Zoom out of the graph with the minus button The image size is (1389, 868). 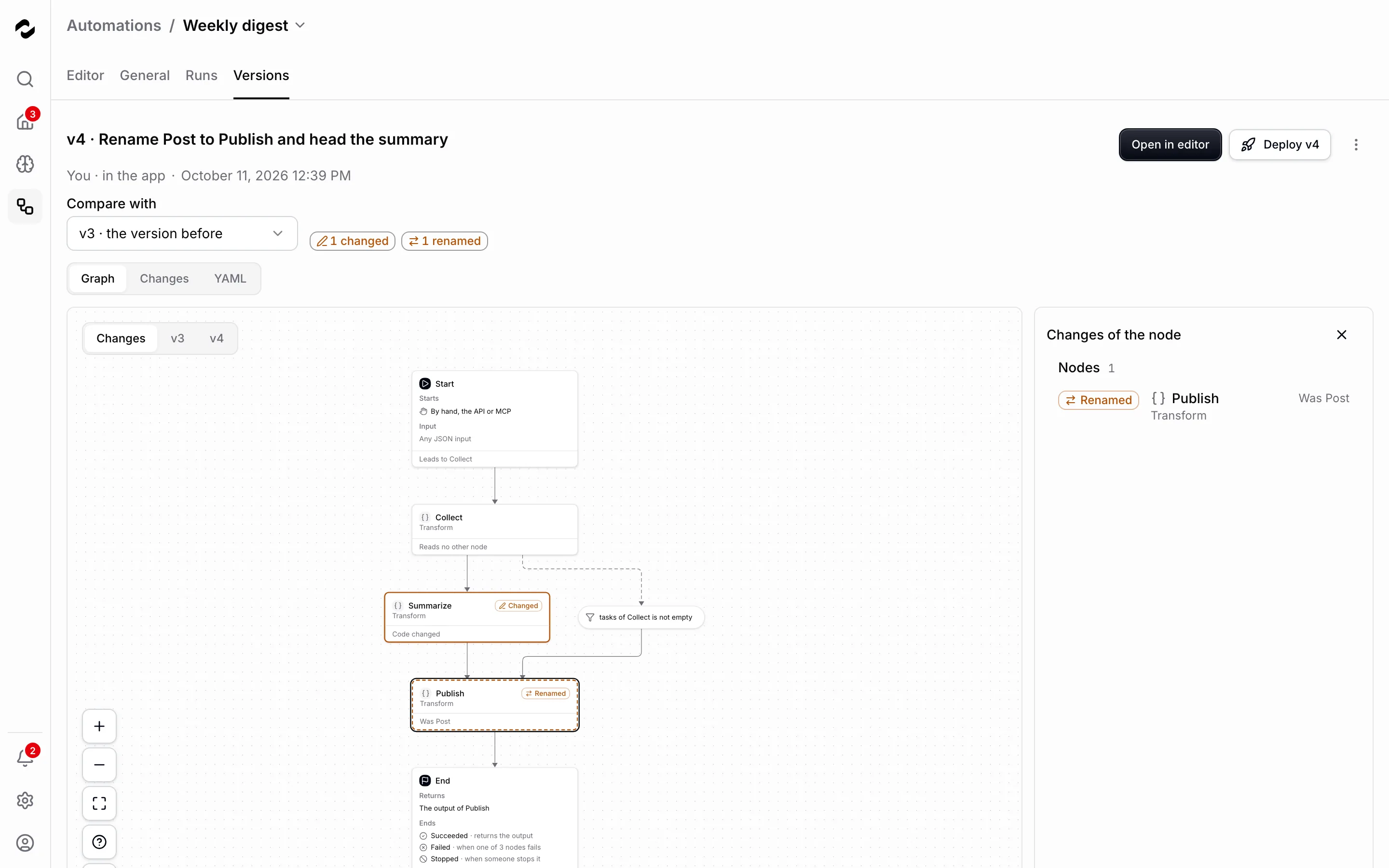[x=99, y=765]
